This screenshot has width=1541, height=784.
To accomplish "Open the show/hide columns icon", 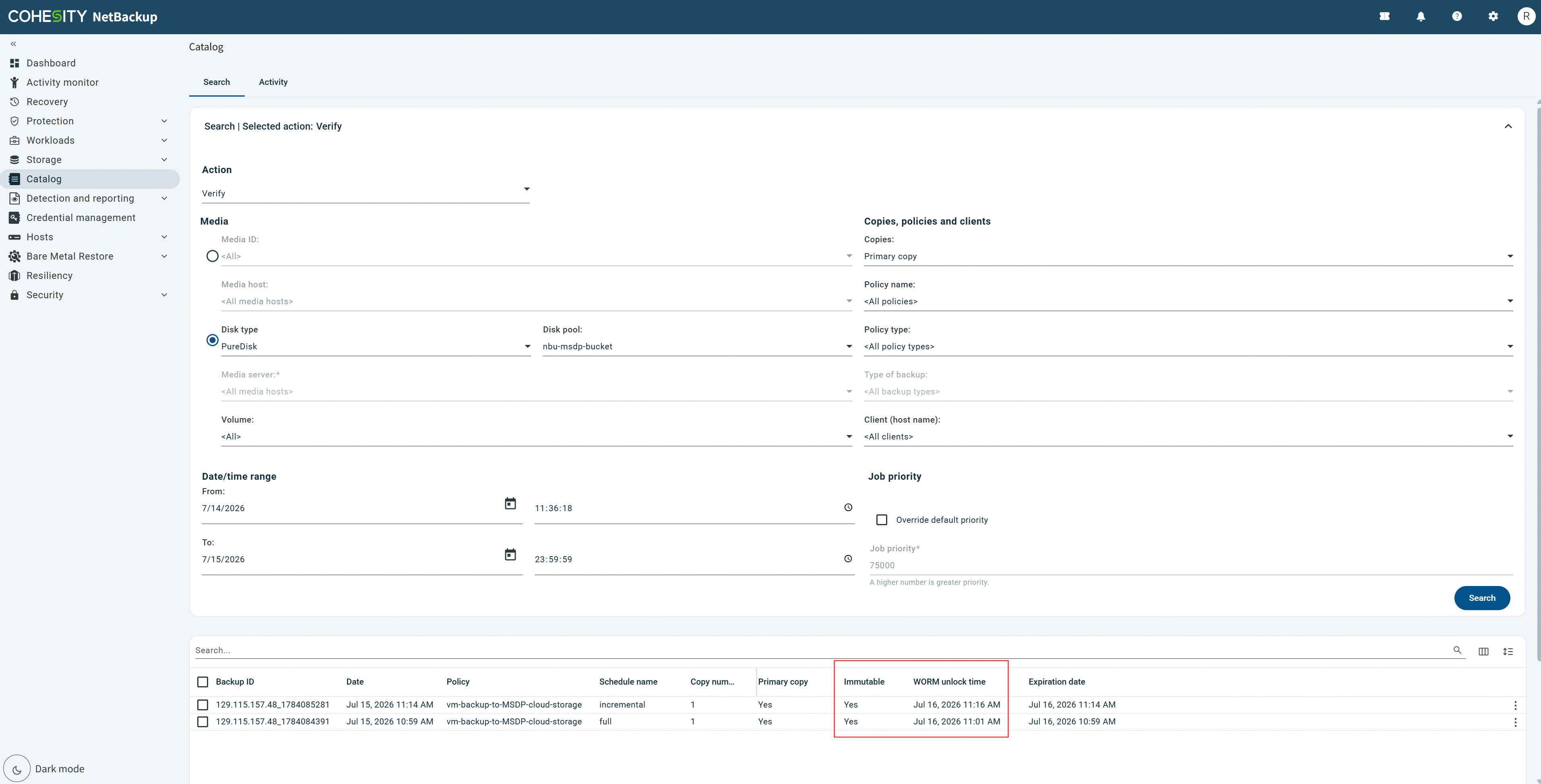I will point(1483,652).
